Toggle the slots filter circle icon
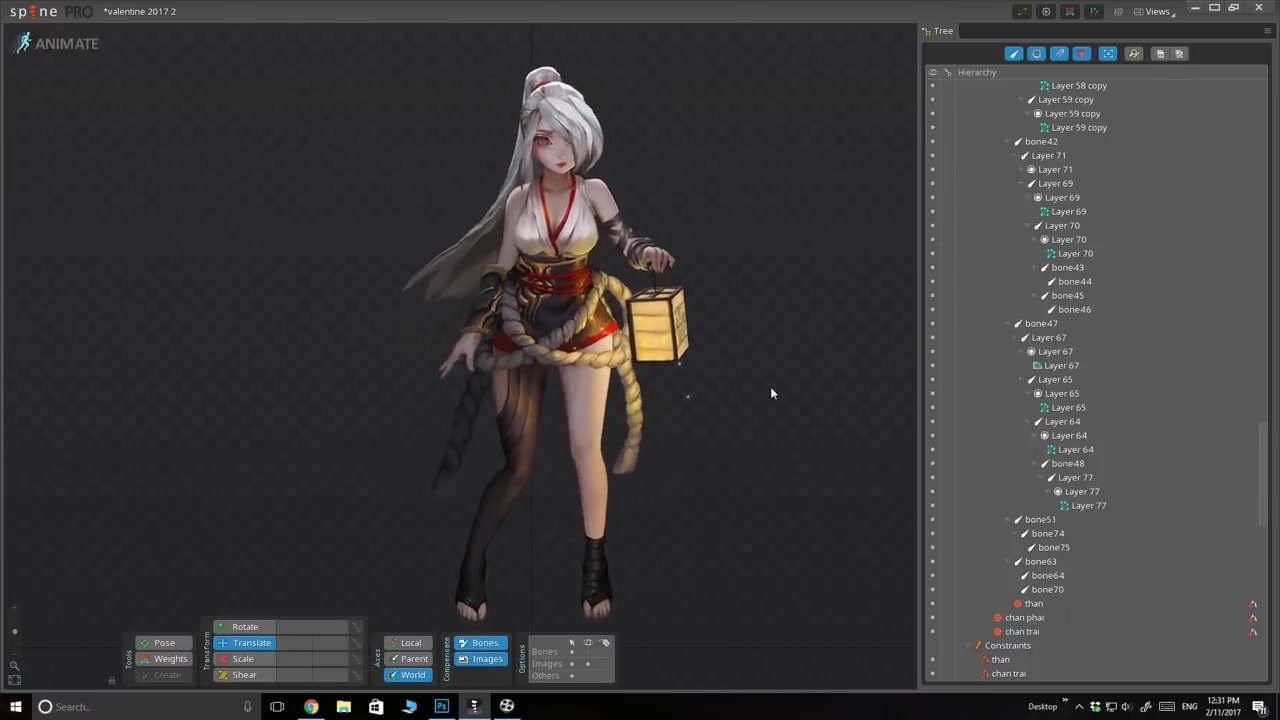The width and height of the screenshot is (1280, 720). pos(1036,54)
